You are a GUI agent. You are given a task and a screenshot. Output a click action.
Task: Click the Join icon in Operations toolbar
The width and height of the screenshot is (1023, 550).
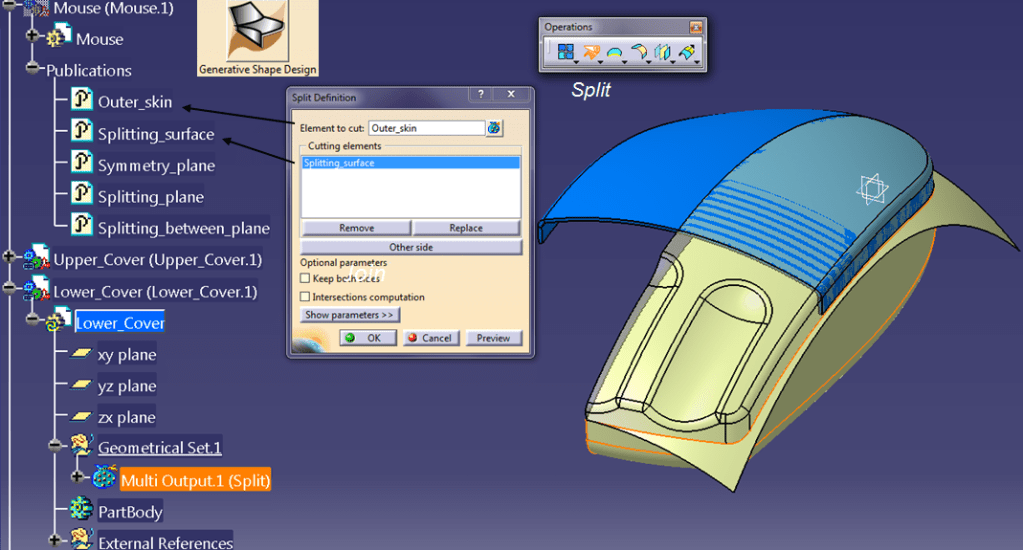point(565,52)
